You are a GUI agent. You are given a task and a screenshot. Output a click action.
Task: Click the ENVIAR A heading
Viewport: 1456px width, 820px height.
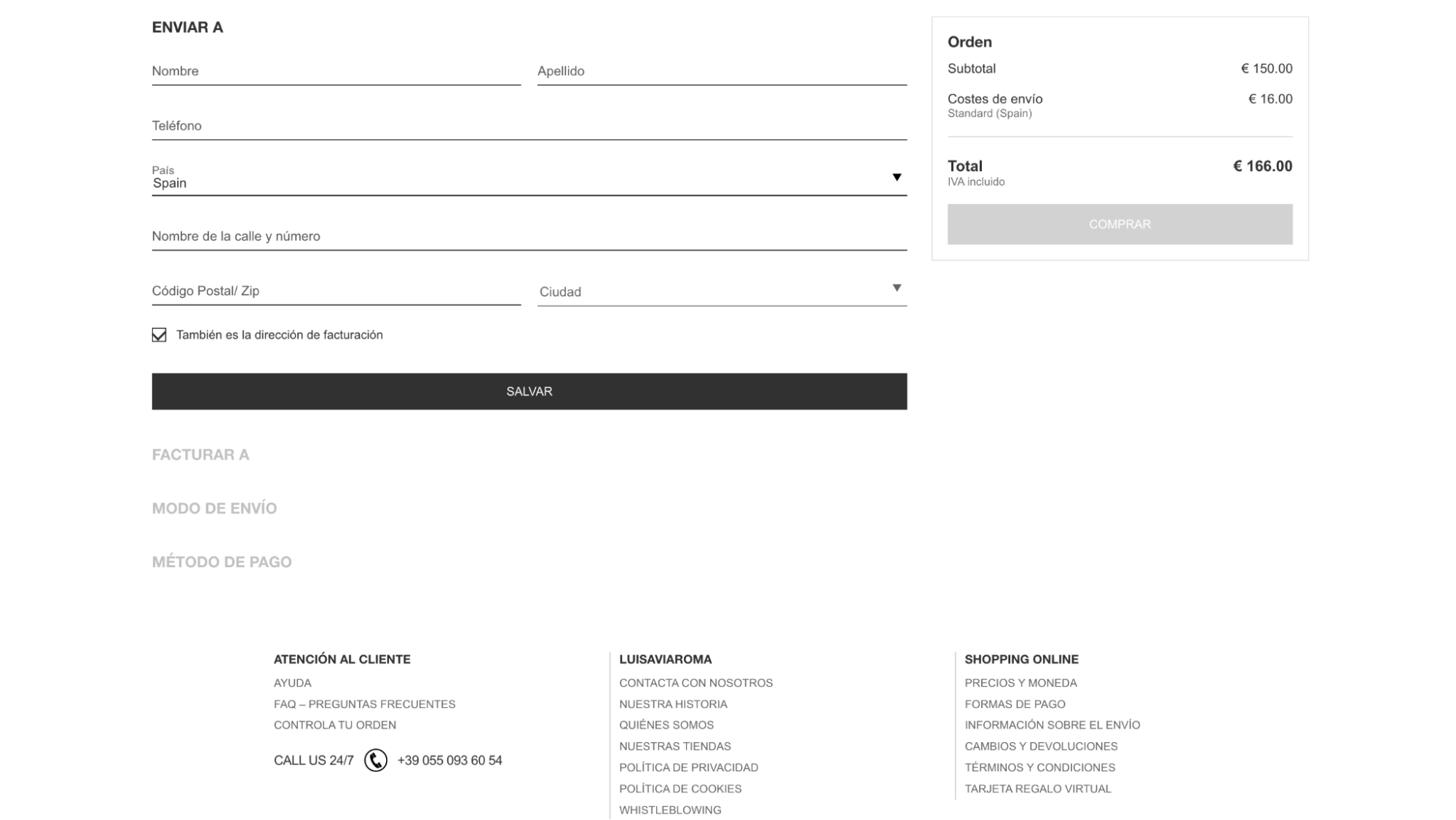187,28
